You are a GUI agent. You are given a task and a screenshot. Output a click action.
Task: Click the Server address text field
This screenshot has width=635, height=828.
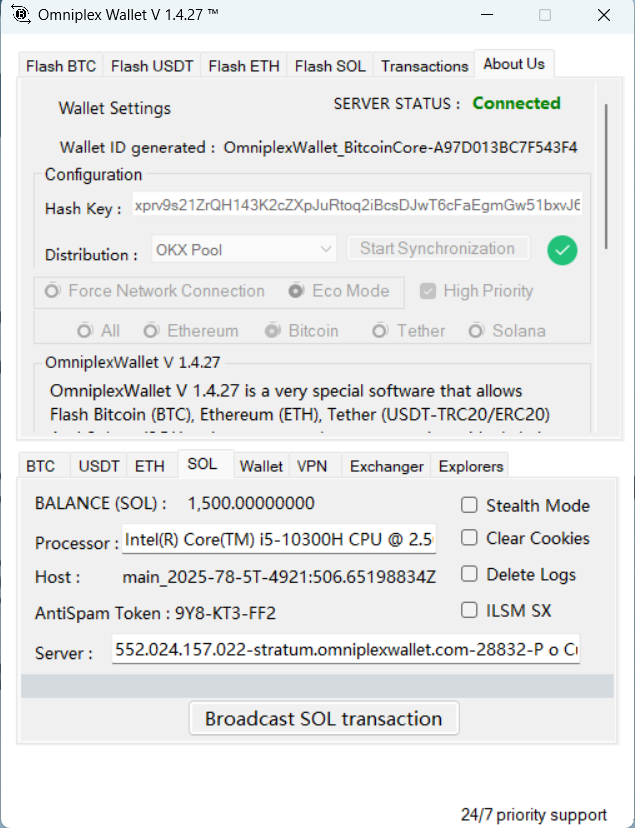point(346,650)
